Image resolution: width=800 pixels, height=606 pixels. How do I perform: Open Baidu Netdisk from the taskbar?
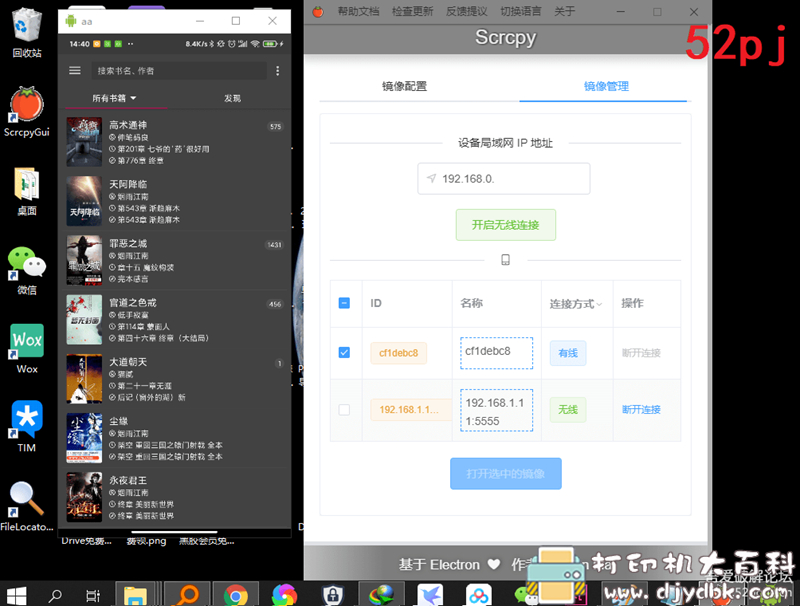tap(479, 595)
